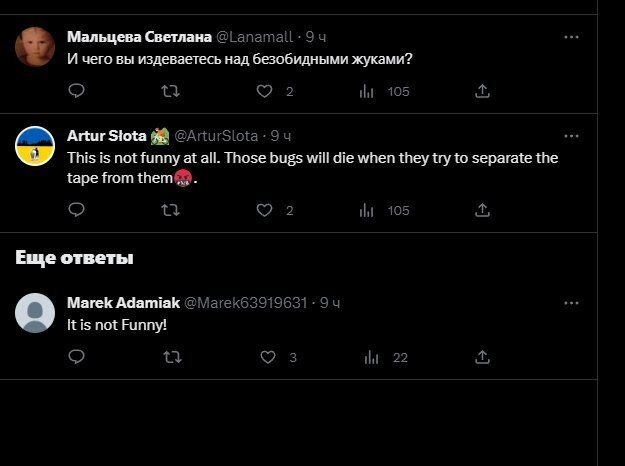Click Artur Slota's flag avatar
Screen dimensions: 625x466
[x=35, y=148]
